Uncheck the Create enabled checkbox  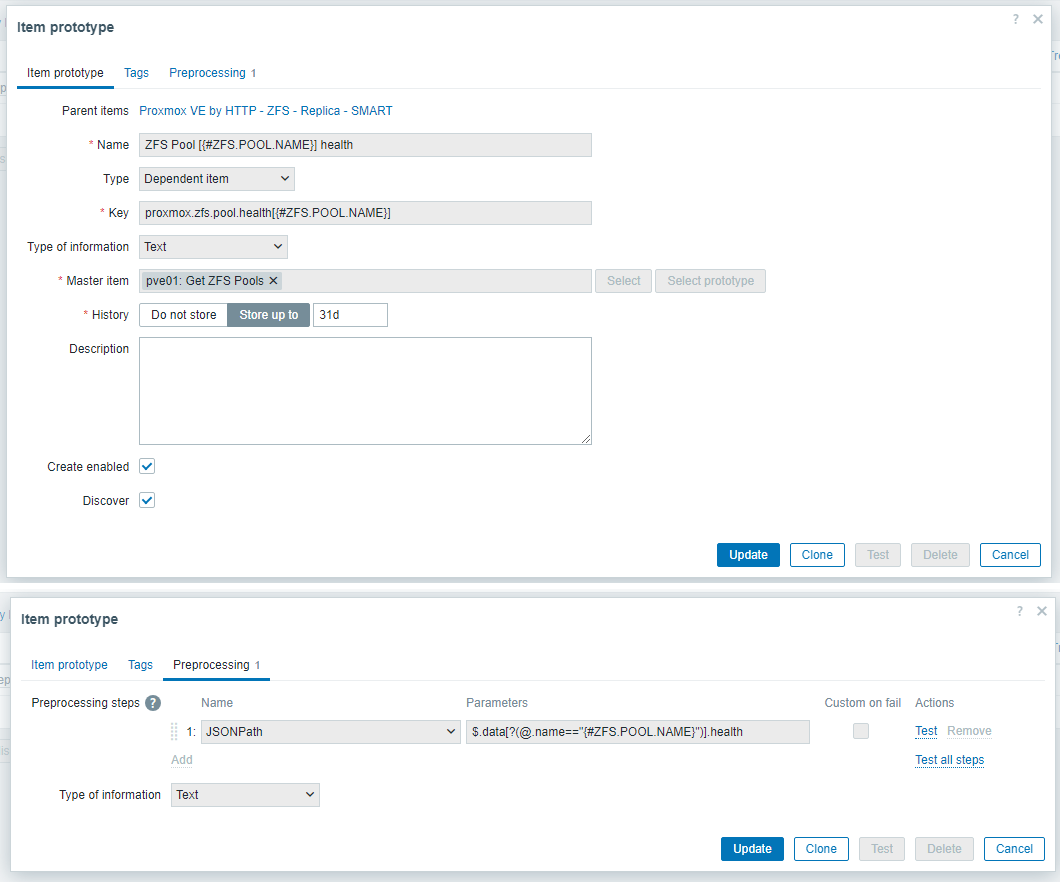146,466
